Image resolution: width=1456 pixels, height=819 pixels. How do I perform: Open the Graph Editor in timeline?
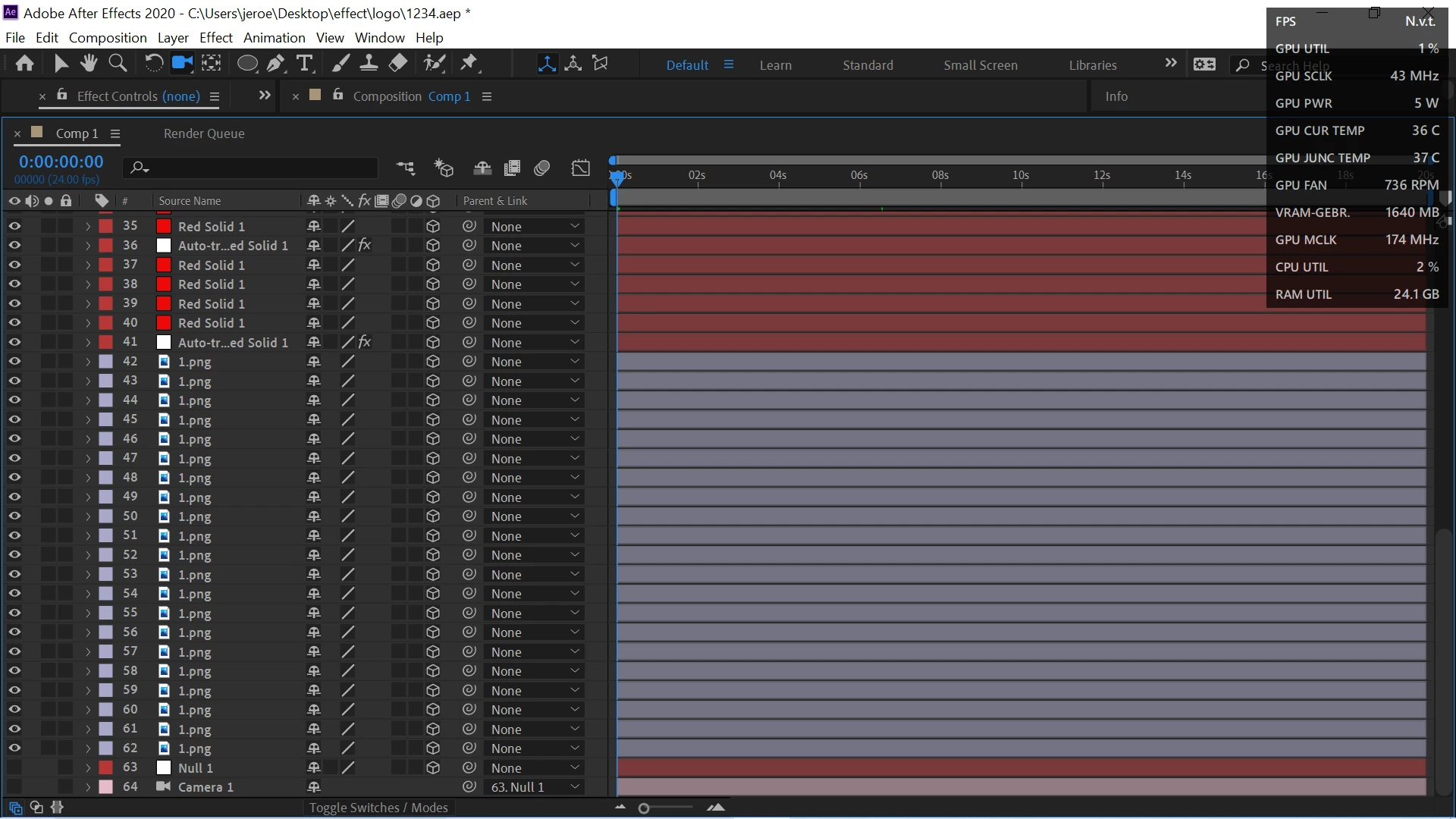coord(580,168)
